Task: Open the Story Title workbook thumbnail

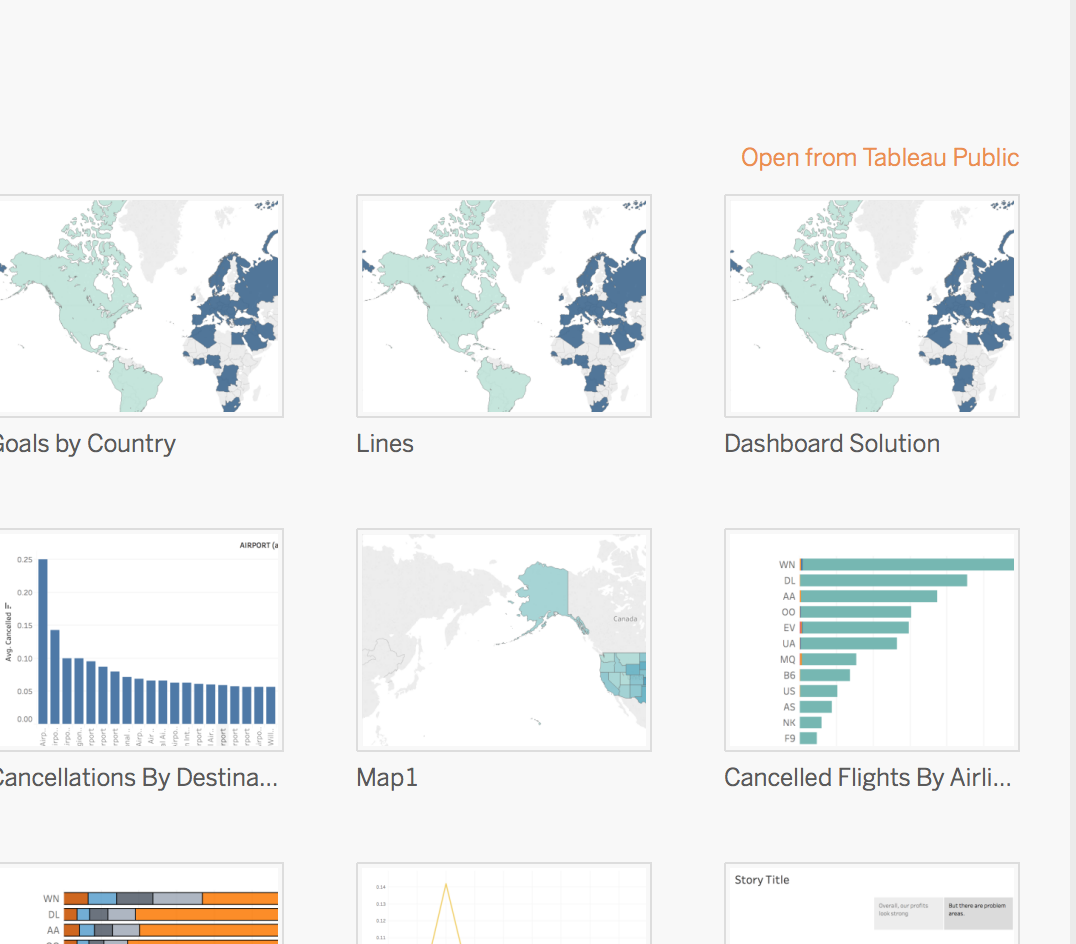Action: pyautogui.click(x=871, y=904)
